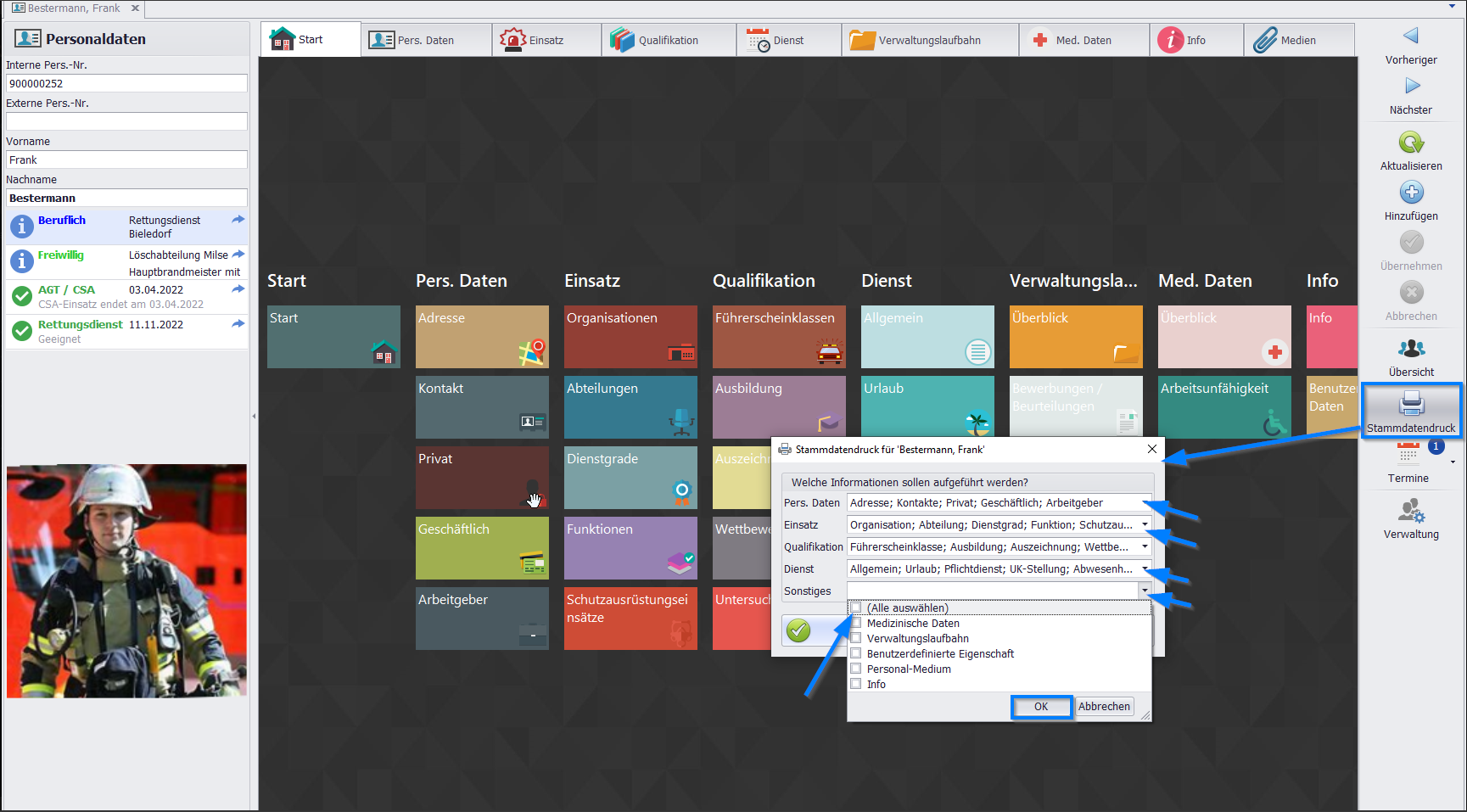Open the Verwaltung settings icon
This screenshot has width=1467, height=812.
point(1411,511)
